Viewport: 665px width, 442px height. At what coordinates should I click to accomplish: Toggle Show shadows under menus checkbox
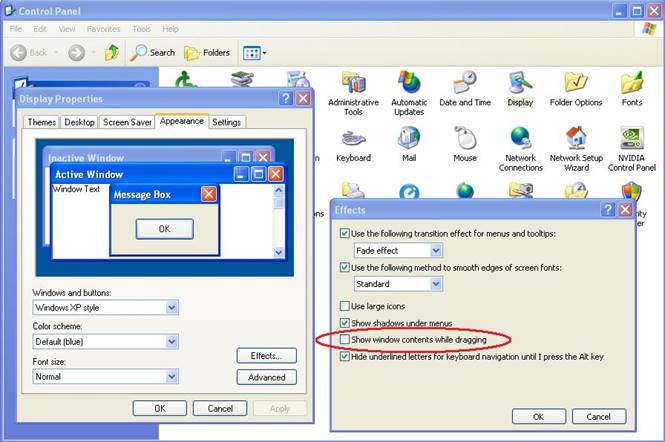coord(344,323)
